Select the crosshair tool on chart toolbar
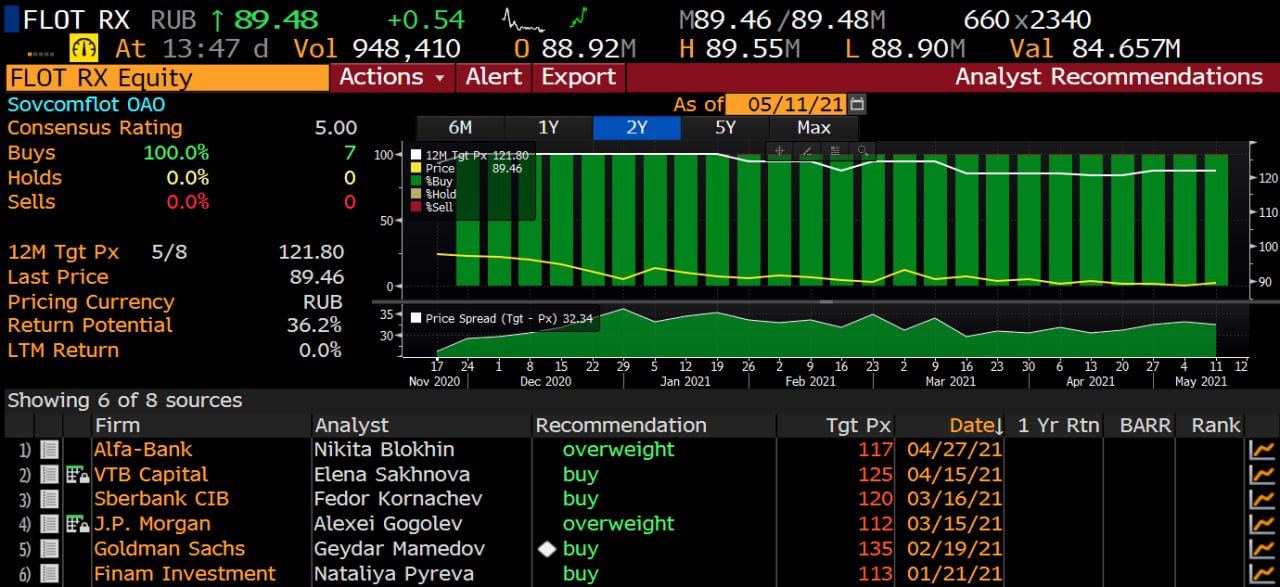The width and height of the screenshot is (1280, 587). click(x=779, y=151)
